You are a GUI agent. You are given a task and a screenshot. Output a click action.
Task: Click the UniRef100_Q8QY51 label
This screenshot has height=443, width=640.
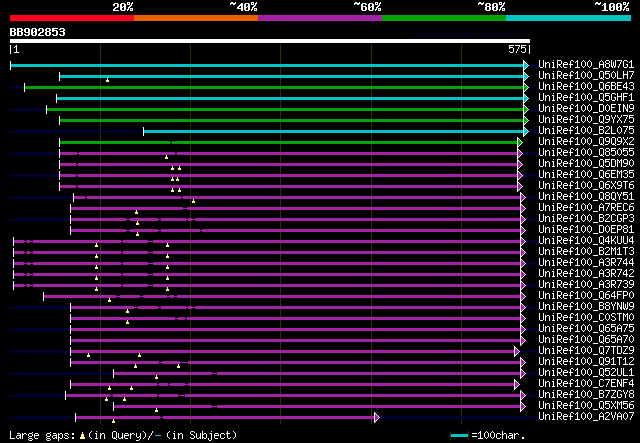(586, 197)
